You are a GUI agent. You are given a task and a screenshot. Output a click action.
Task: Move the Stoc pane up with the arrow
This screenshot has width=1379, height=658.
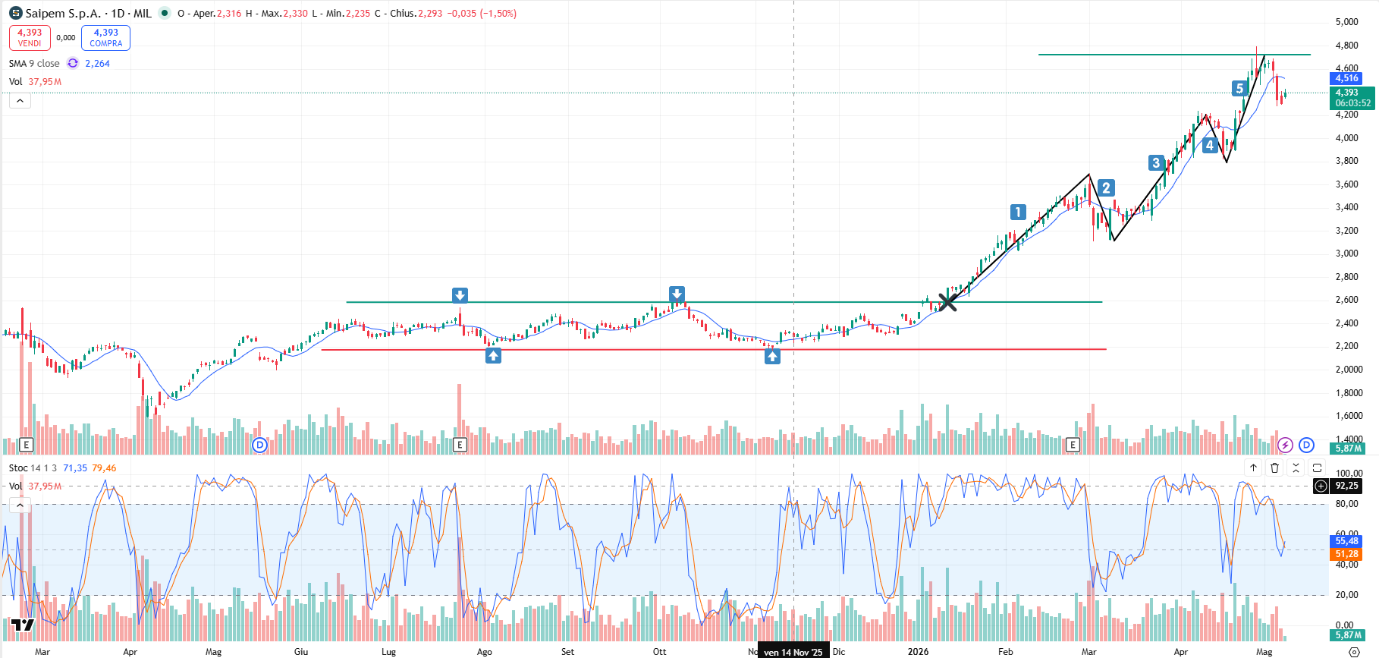pos(1253,467)
